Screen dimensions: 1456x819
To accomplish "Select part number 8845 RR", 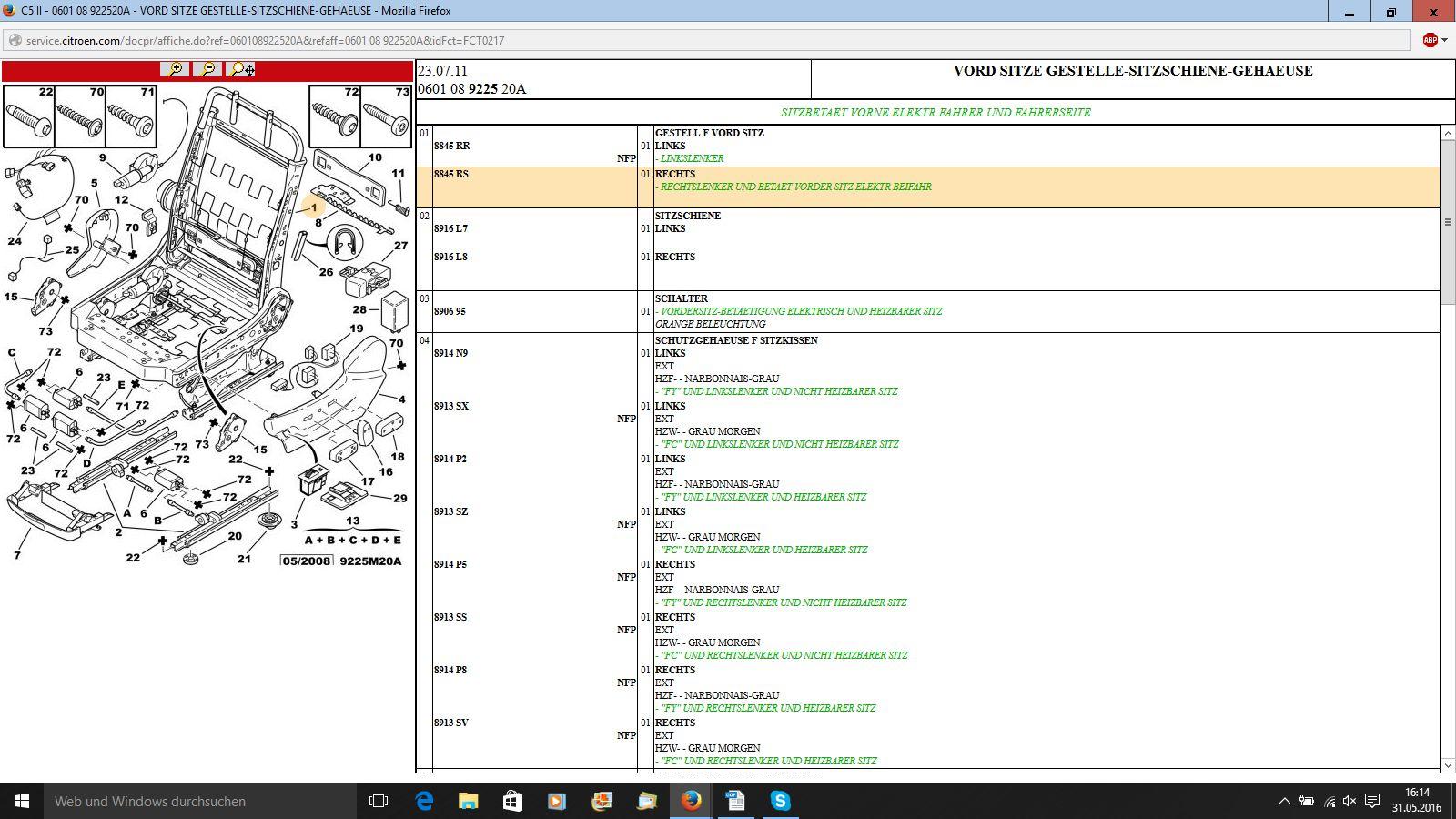I will (452, 146).
